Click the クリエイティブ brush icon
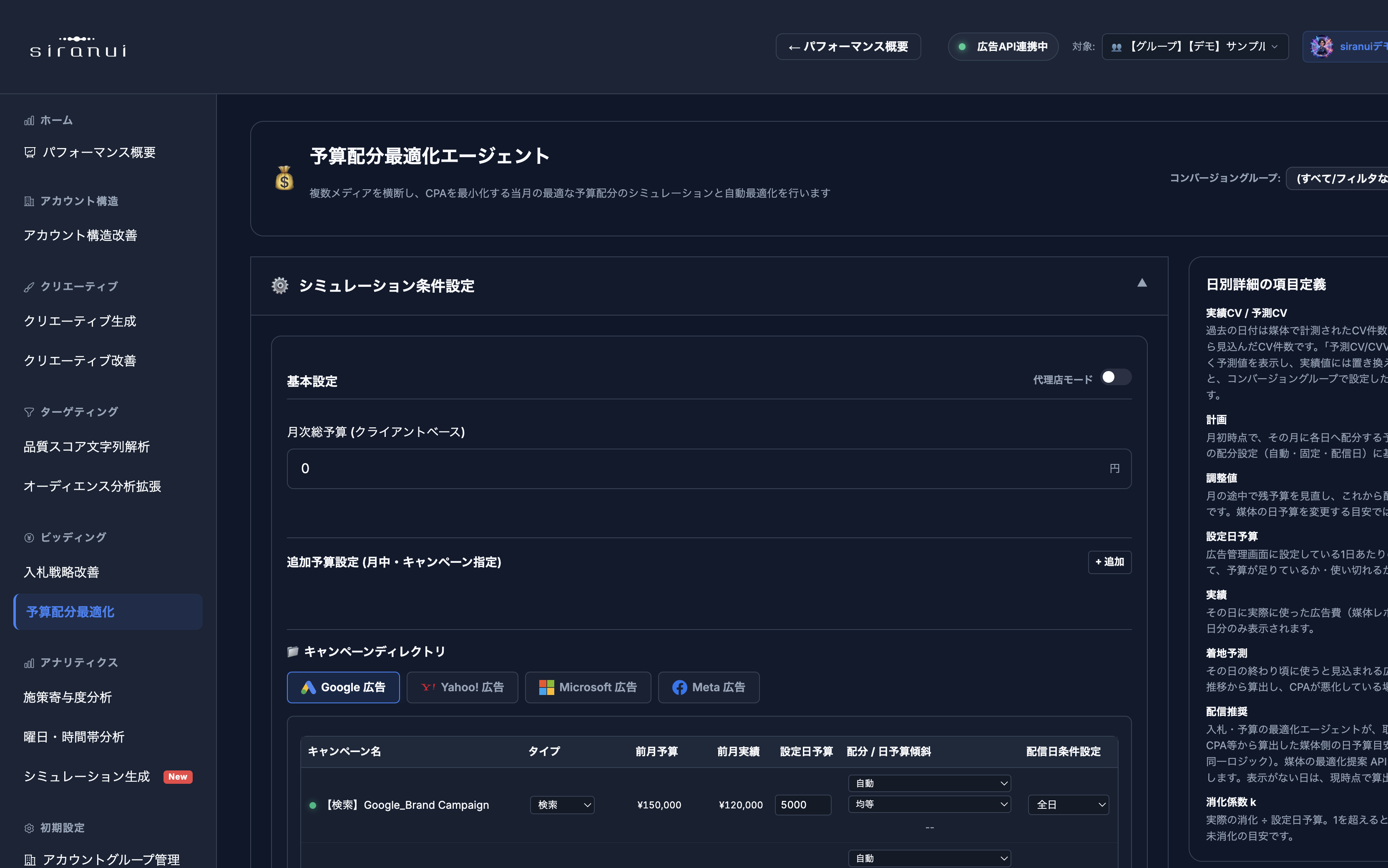Viewport: 1388px width, 868px height. (29, 286)
